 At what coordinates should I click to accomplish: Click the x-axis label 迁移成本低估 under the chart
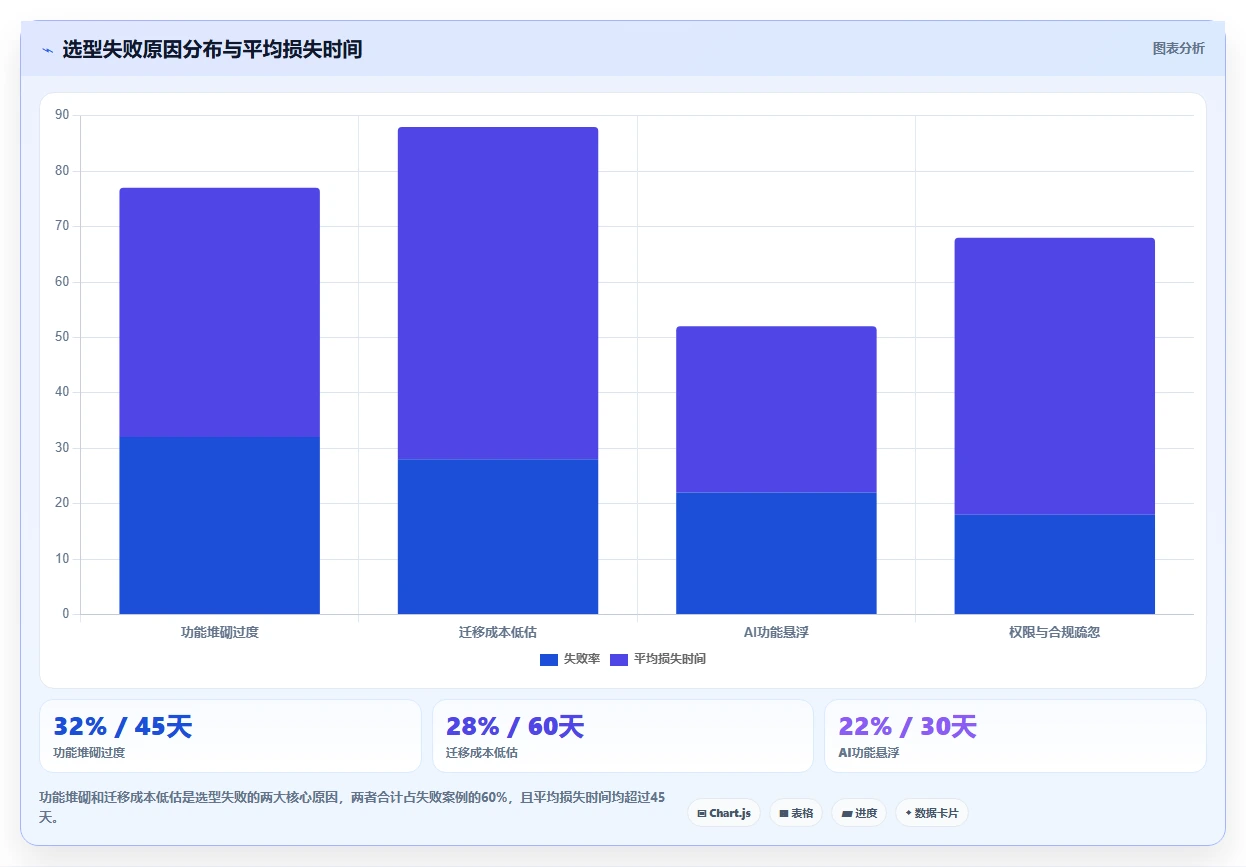point(498,632)
